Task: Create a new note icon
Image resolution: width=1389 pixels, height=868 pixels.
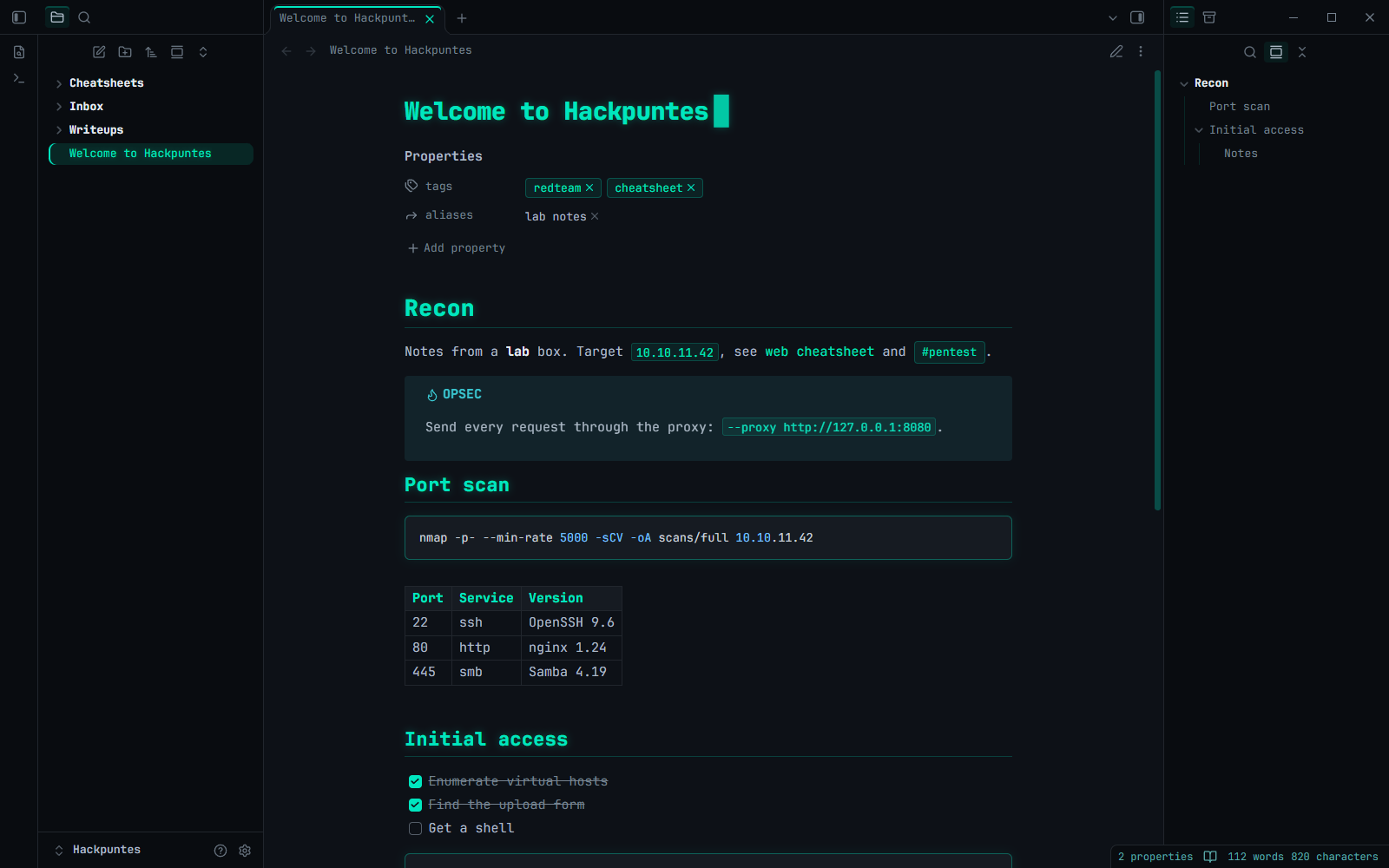Action: (99, 52)
